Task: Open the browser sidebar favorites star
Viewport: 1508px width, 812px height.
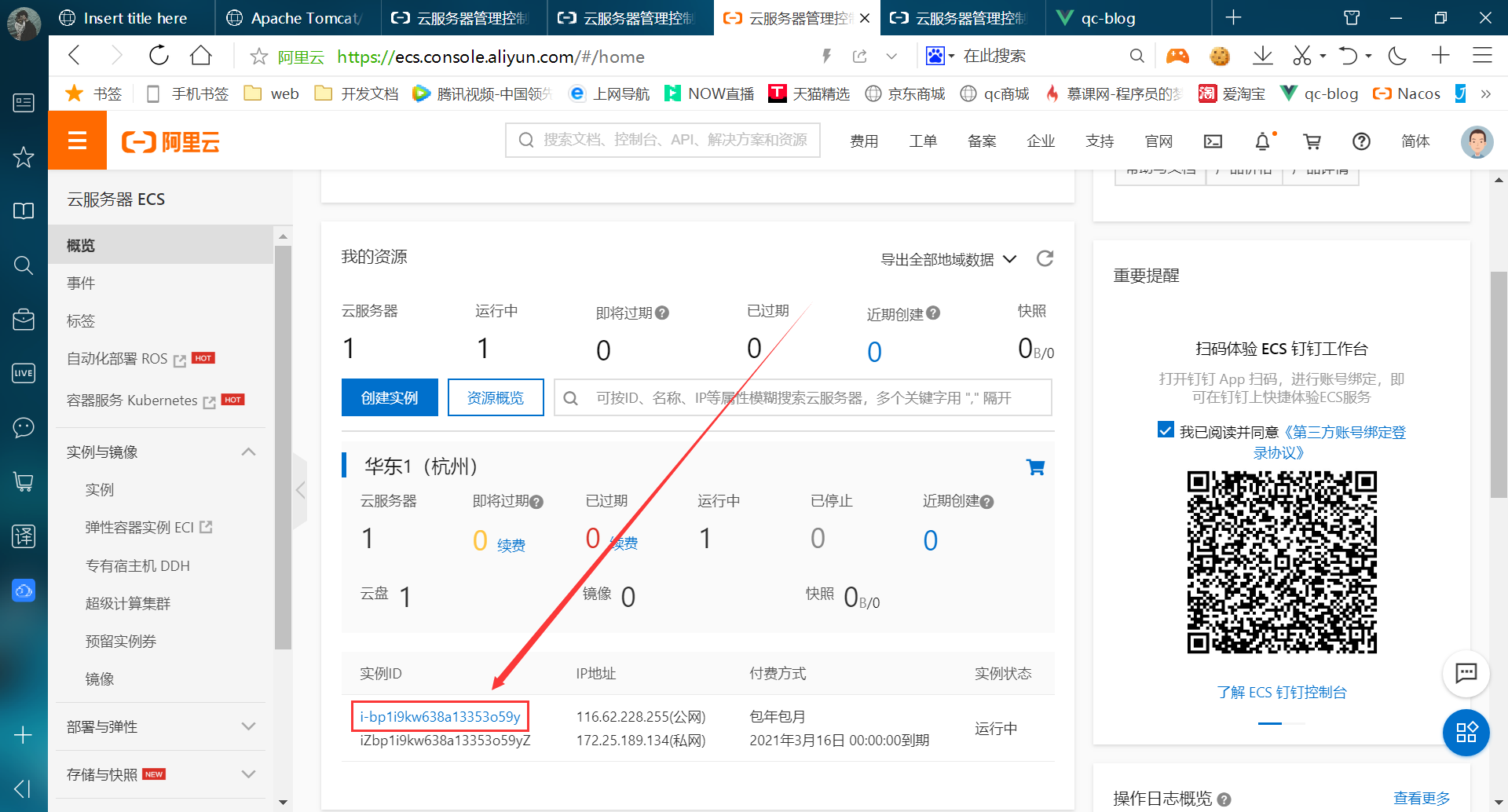Action: [24, 157]
